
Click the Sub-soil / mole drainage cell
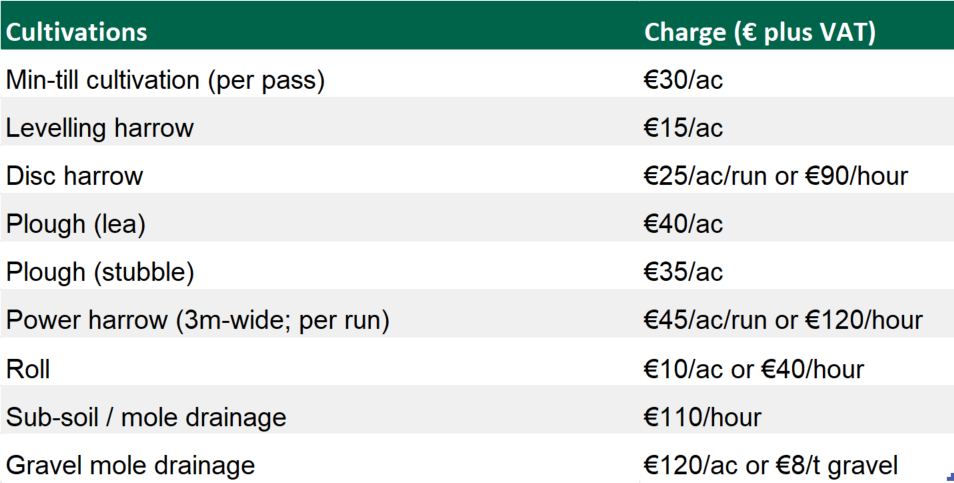coord(146,417)
